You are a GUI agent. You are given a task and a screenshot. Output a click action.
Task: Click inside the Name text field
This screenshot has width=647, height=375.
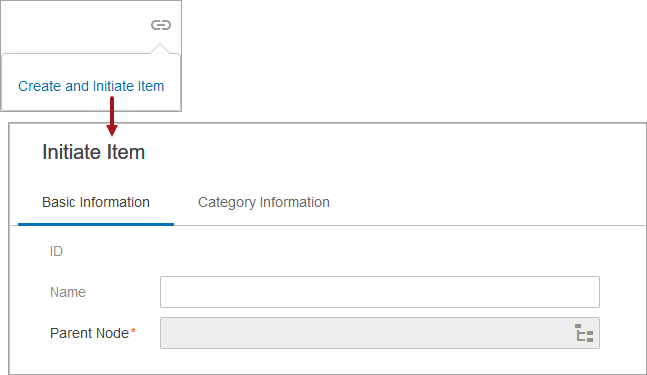(380, 292)
